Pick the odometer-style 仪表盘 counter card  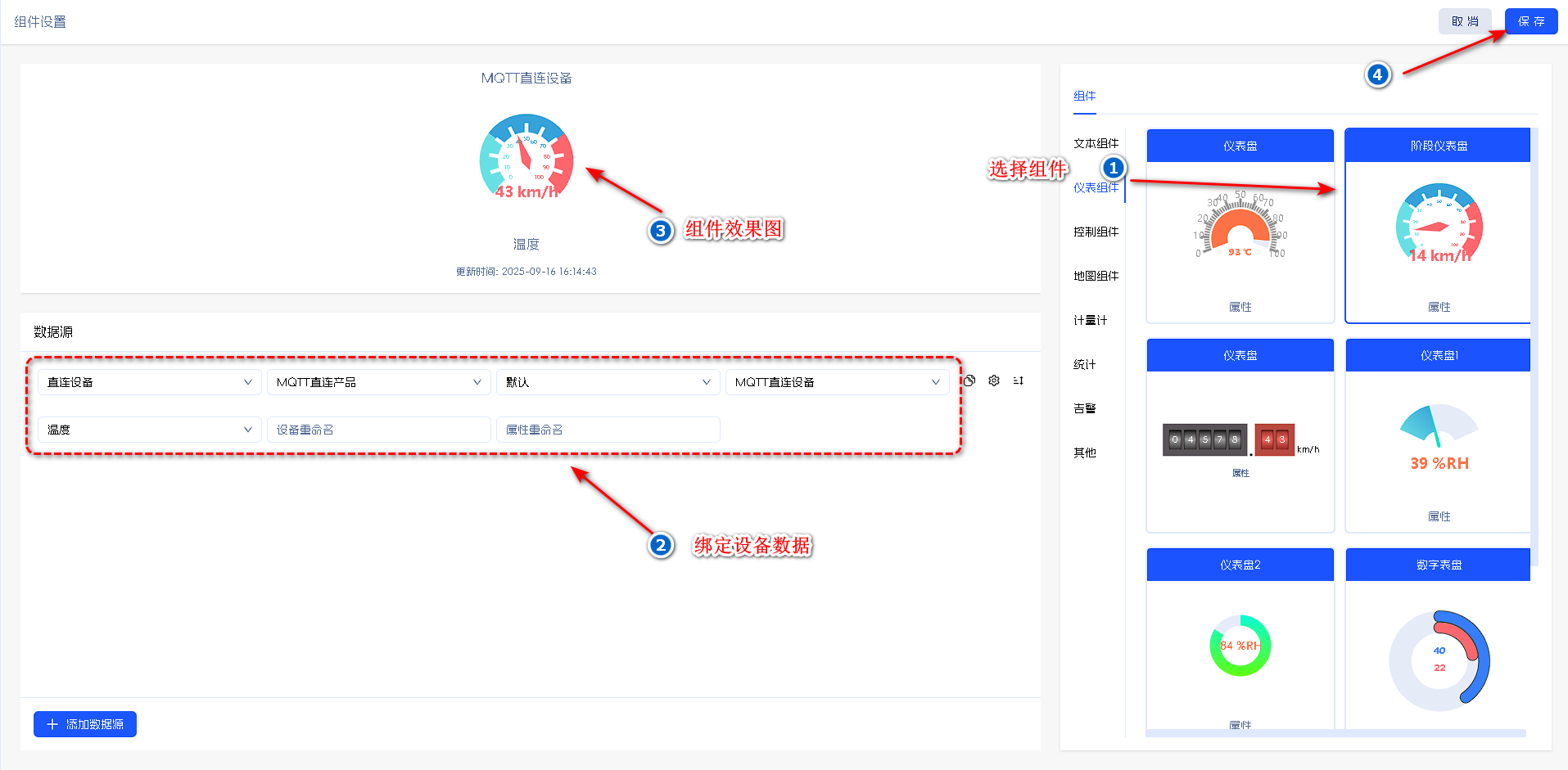tap(1240, 435)
